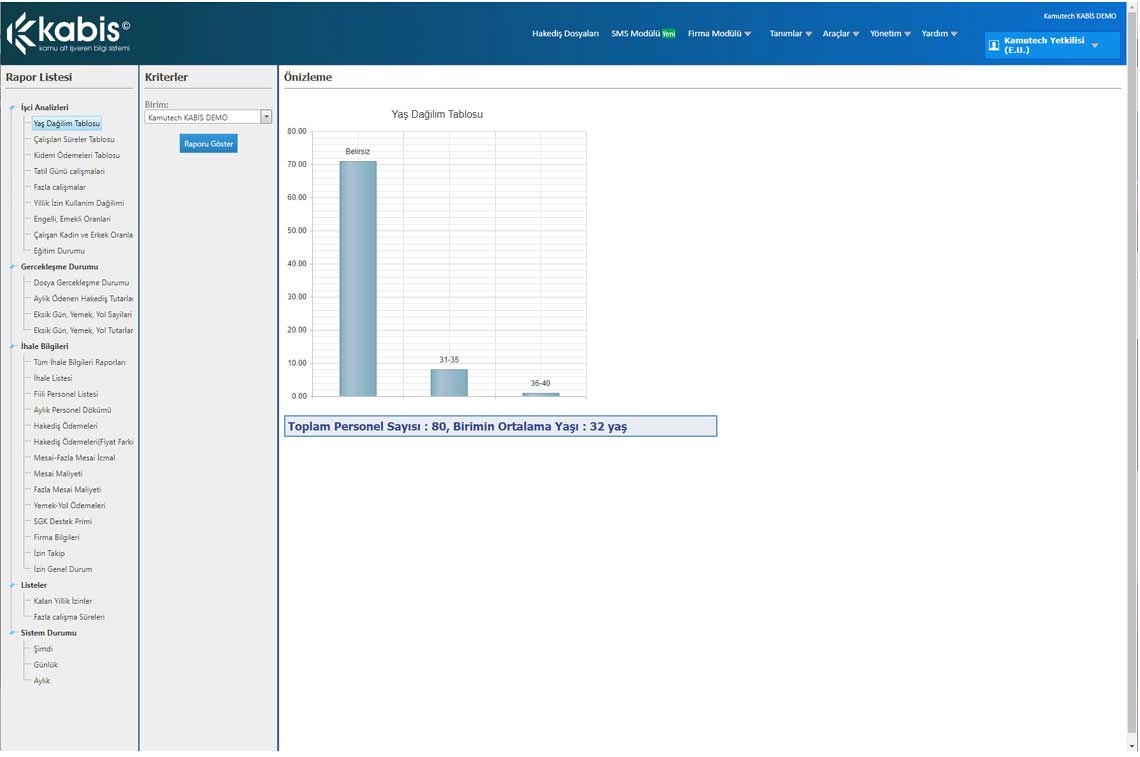Image resolution: width=1140 pixels, height=757 pixels.
Task: Select Eksik Gün, Yemek, Yol Sayıları report
Action: 83,315
